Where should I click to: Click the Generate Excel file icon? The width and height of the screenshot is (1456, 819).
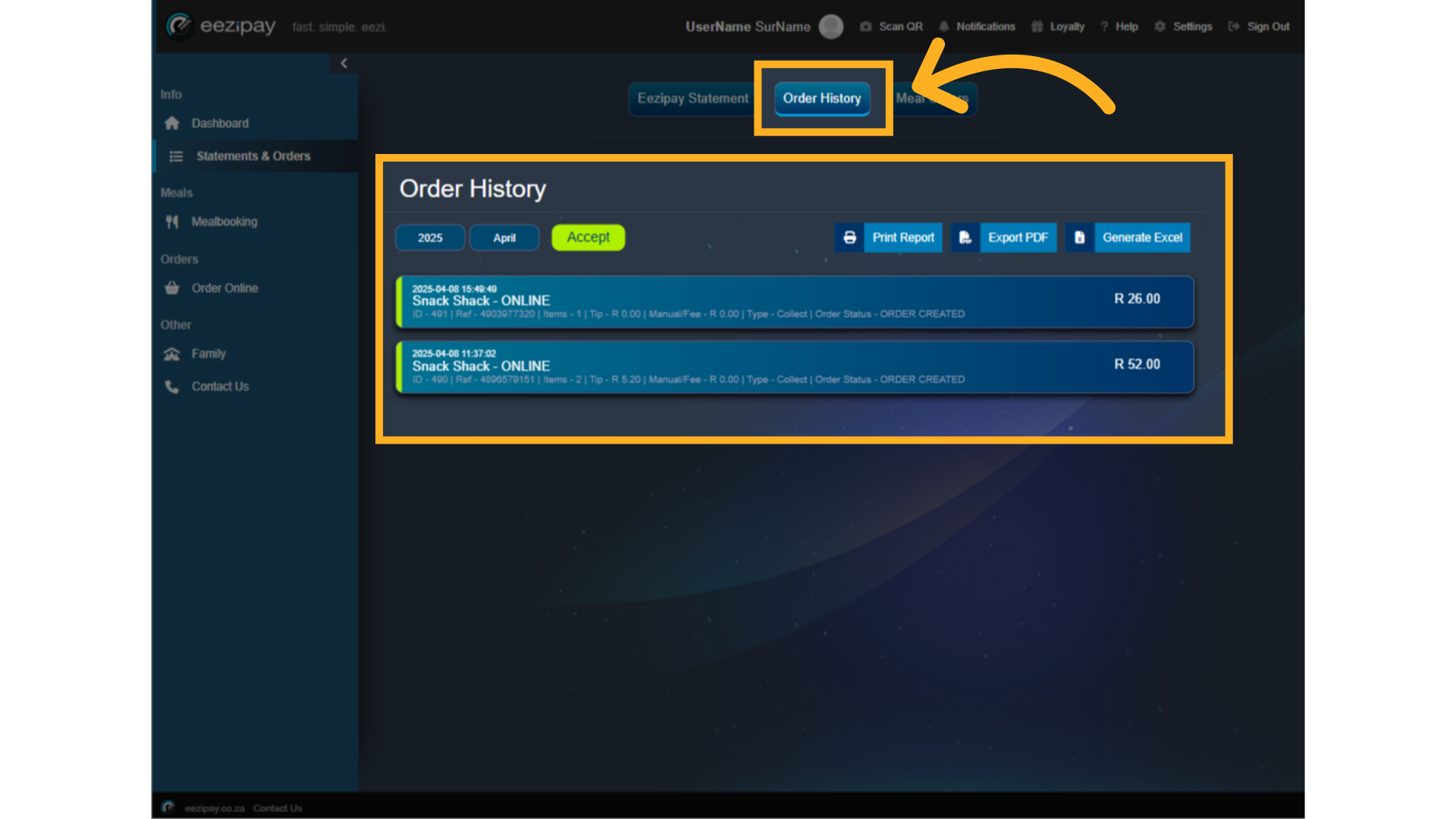coord(1079,237)
